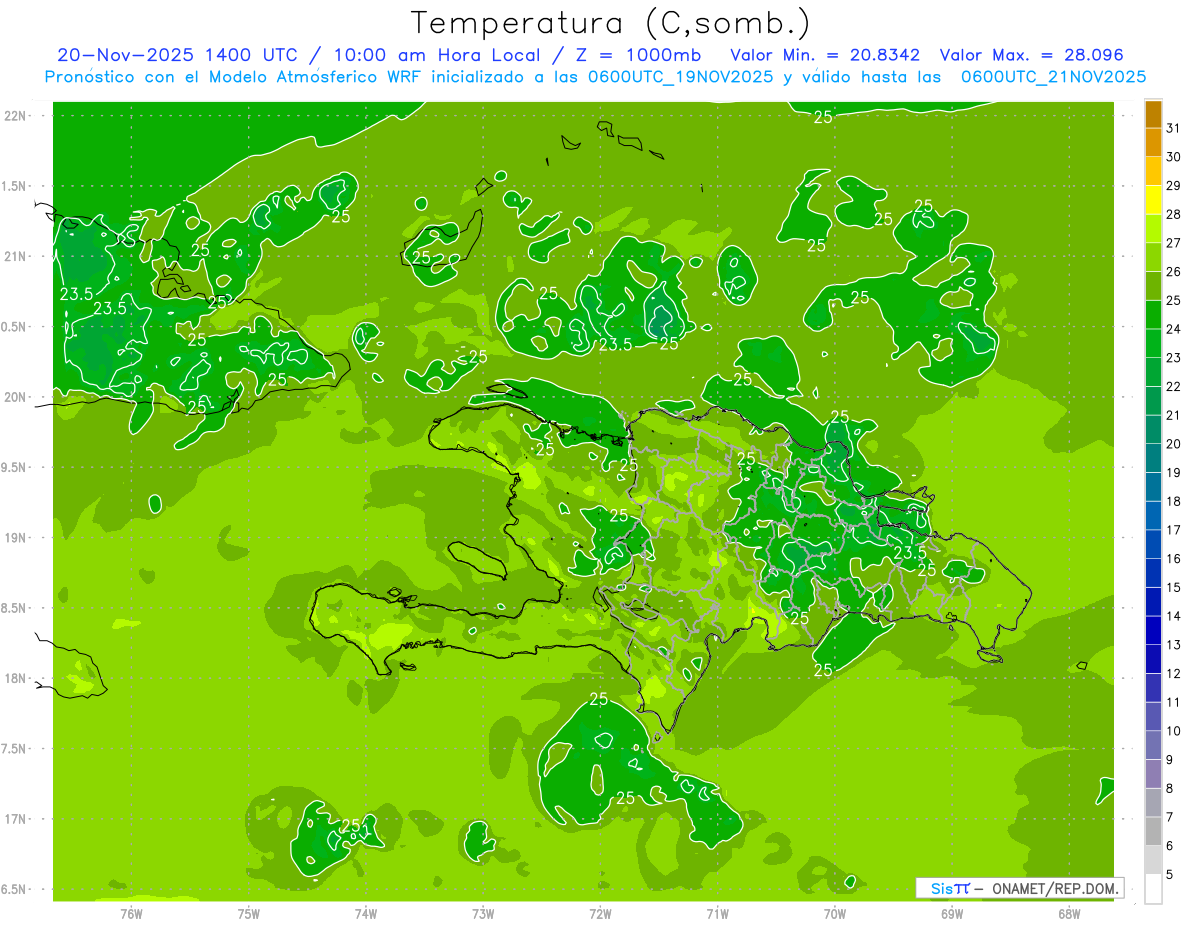Click the '19N' latitude axis label
The height and width of the screenshot is (927, 1200).
point(16,538)
